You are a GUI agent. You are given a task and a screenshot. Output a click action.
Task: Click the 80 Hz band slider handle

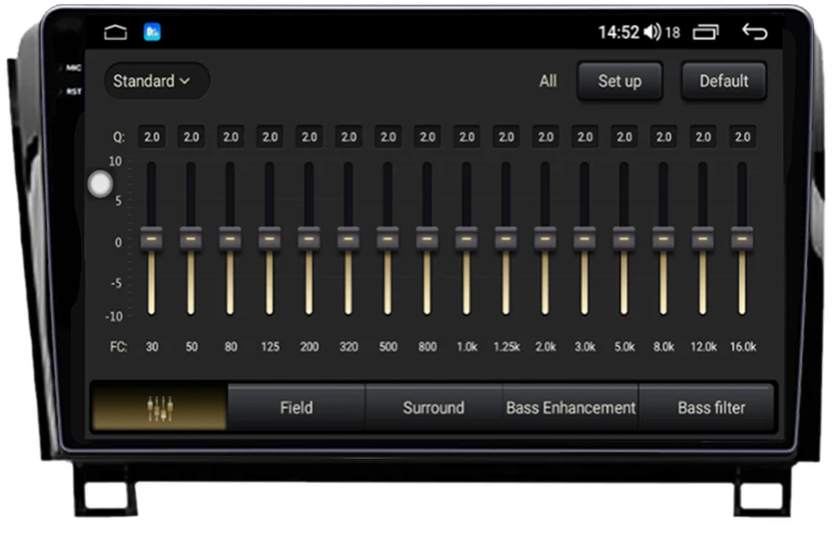tap(230, 239)
